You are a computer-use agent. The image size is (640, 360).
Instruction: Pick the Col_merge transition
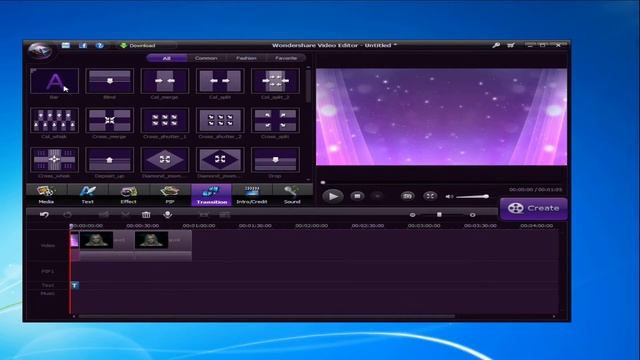point(165,81)
